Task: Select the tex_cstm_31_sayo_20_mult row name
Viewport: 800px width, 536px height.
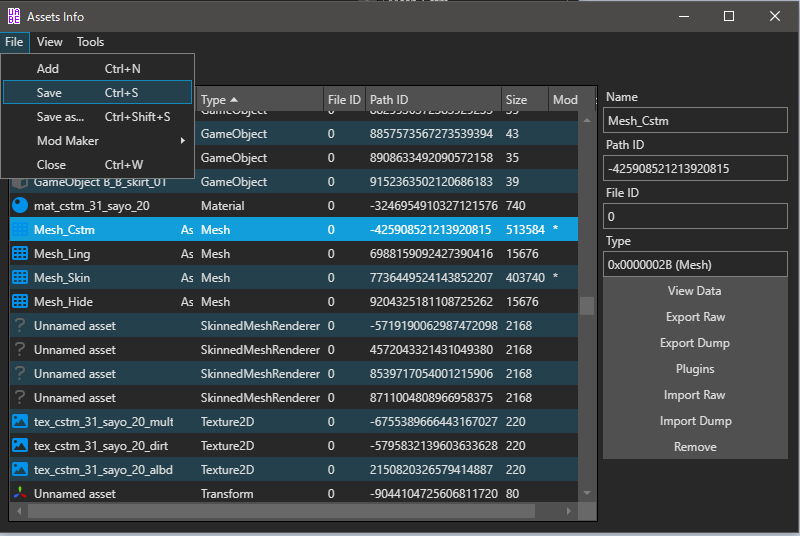Action: [104, 422]
